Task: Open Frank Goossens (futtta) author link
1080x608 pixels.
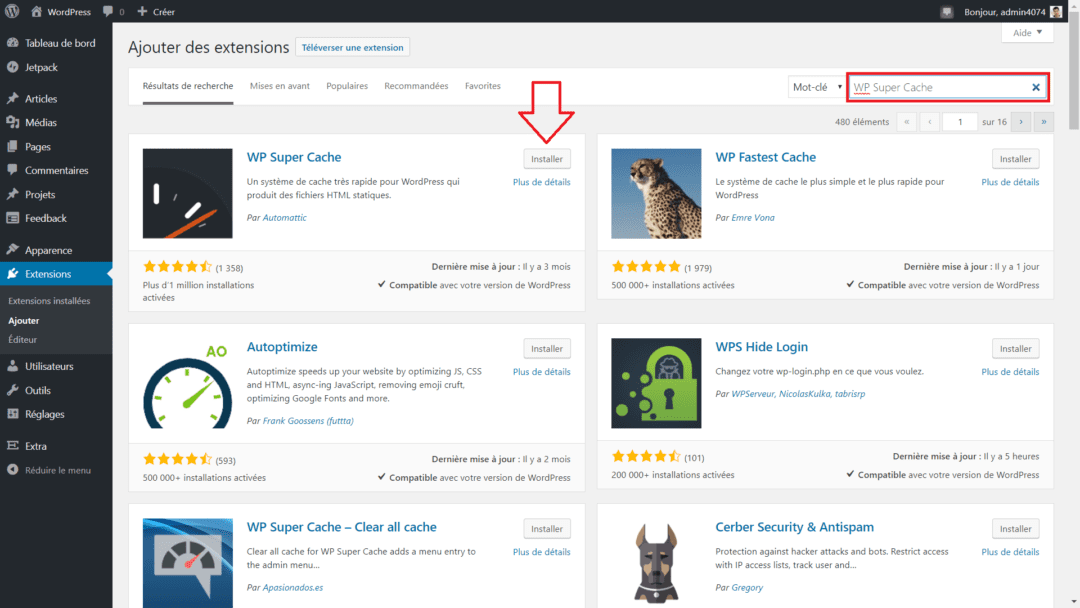Action: point(308,421)
